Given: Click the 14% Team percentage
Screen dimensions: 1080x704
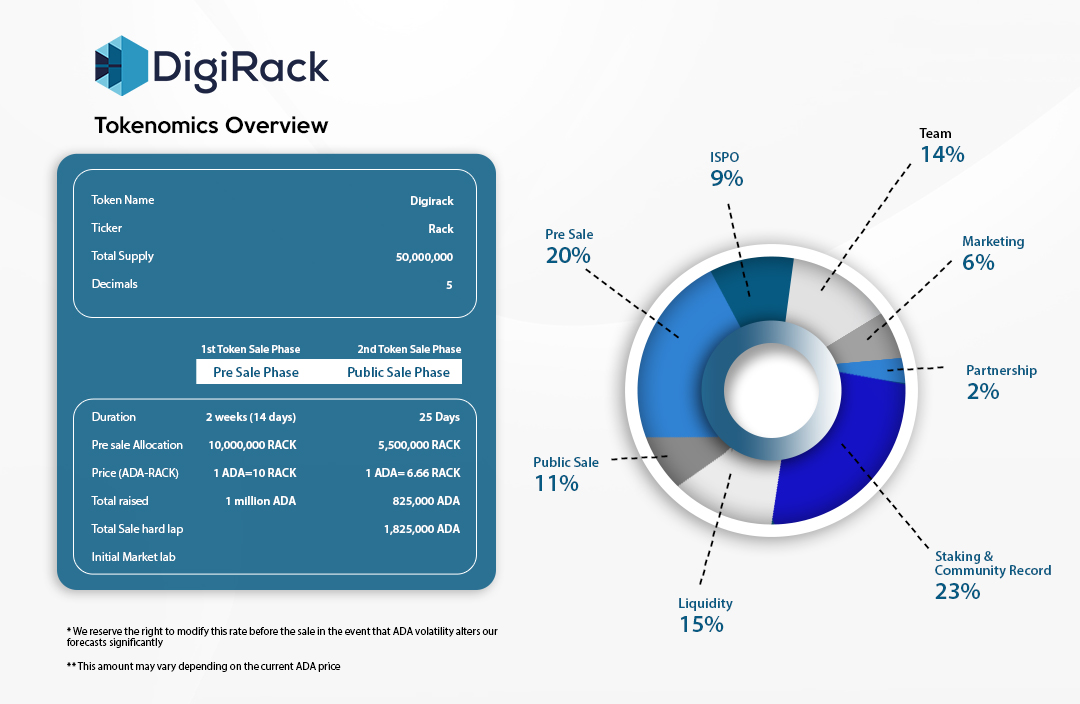Looking at the screenshot, I should tap(943, 154).
